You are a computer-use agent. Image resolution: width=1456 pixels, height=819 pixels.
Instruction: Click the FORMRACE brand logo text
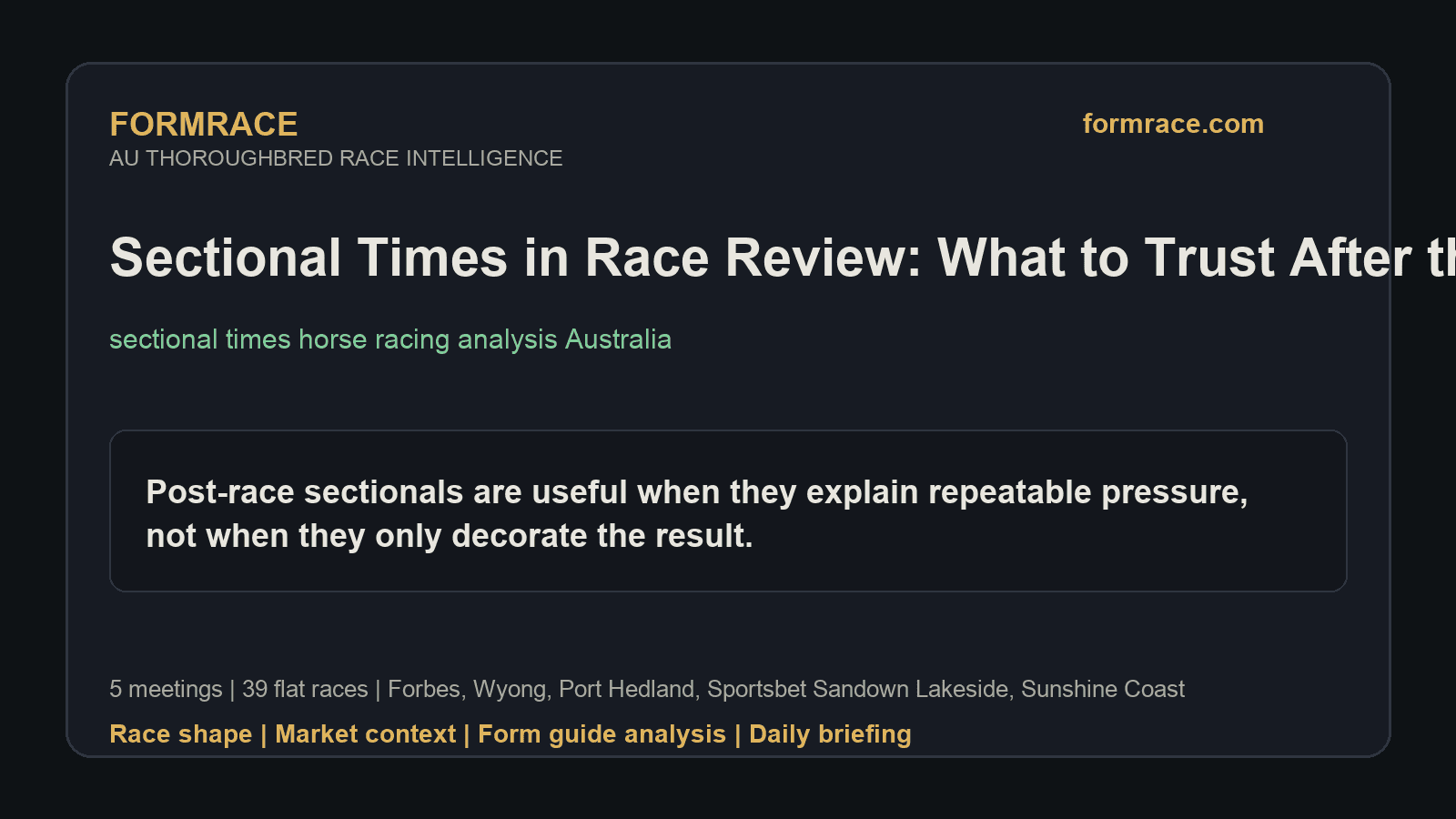coord(203,125)
